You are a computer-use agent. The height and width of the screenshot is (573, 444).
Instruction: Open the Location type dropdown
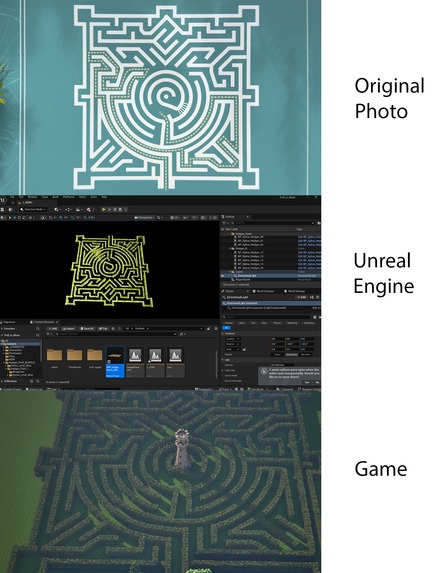coord(233,339)
